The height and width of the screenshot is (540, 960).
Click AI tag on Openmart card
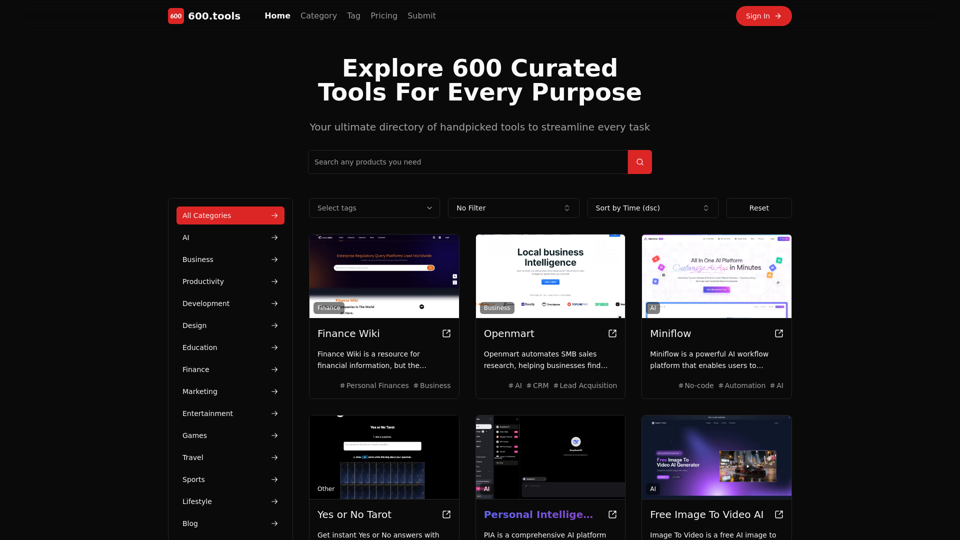(516, 386)
